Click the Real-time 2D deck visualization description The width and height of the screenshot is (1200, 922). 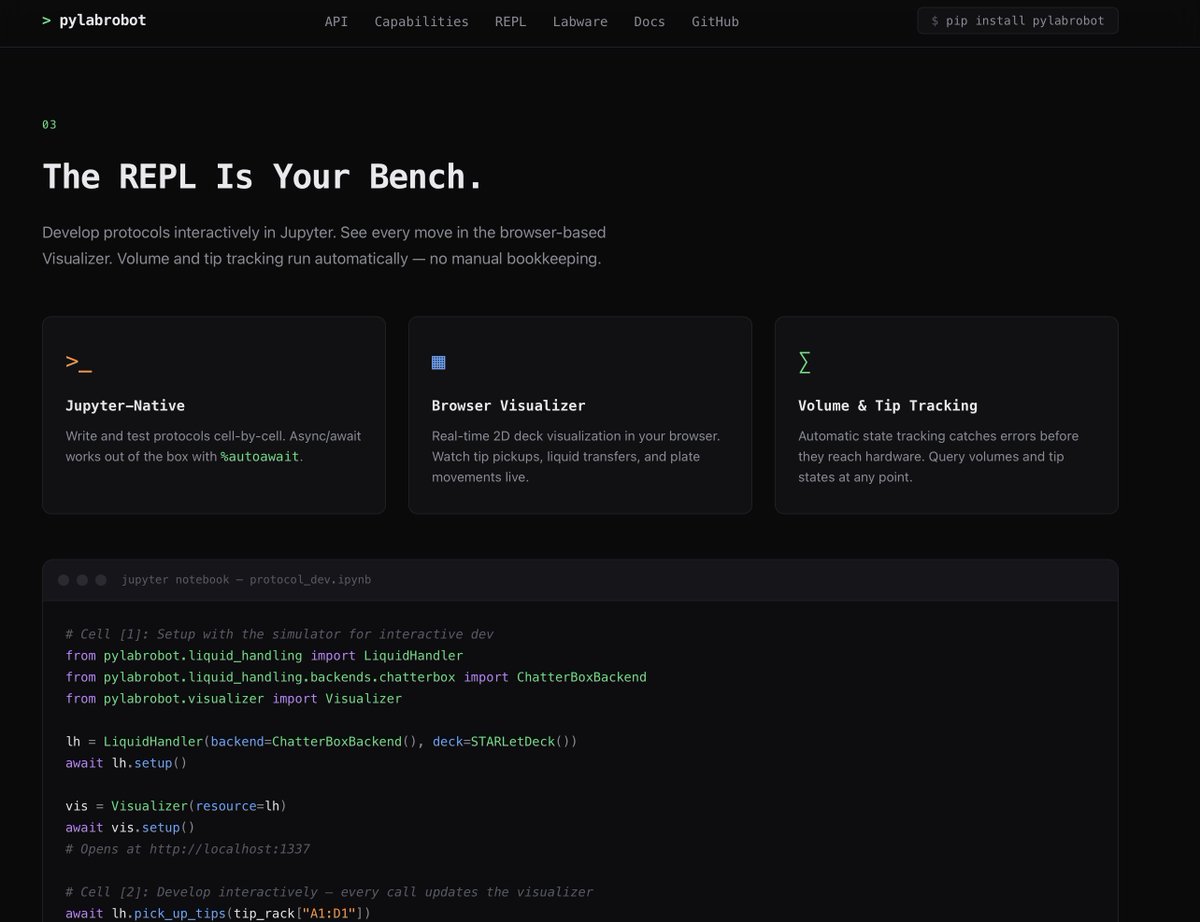576,457
